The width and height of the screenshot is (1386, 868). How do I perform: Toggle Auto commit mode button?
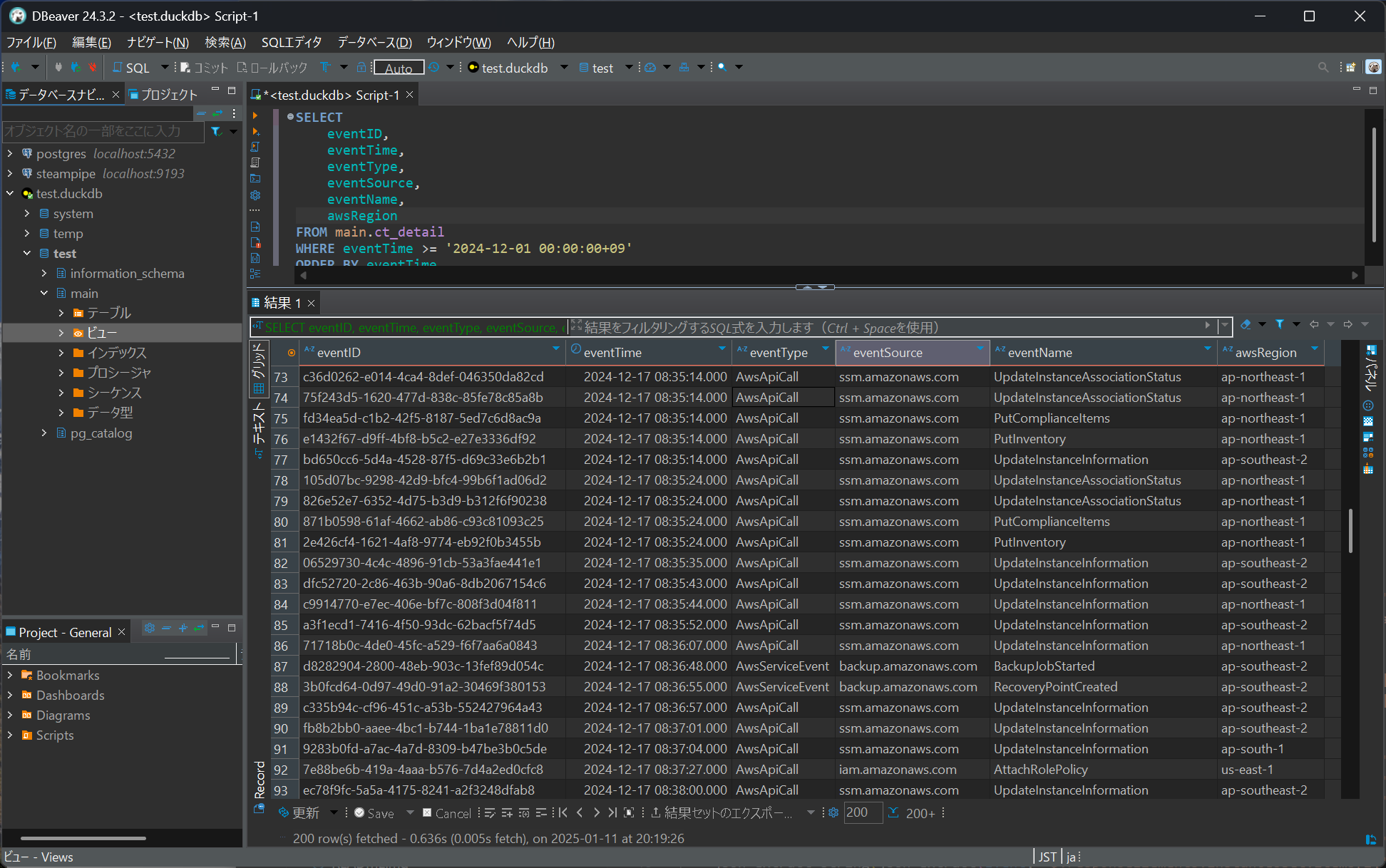[x=399, y=68]
